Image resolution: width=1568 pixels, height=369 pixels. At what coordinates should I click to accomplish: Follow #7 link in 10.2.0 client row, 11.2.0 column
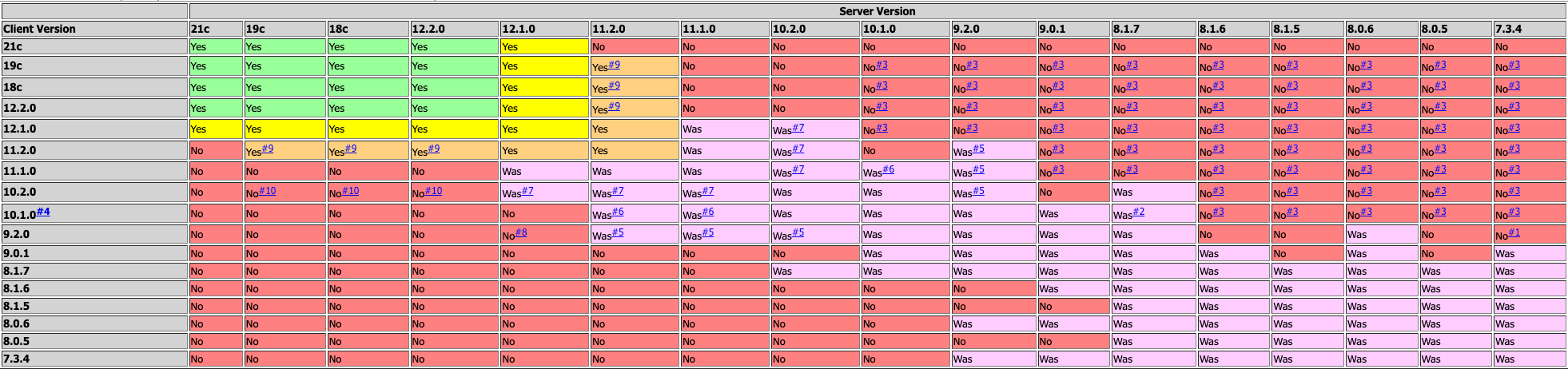coord(618,191)
